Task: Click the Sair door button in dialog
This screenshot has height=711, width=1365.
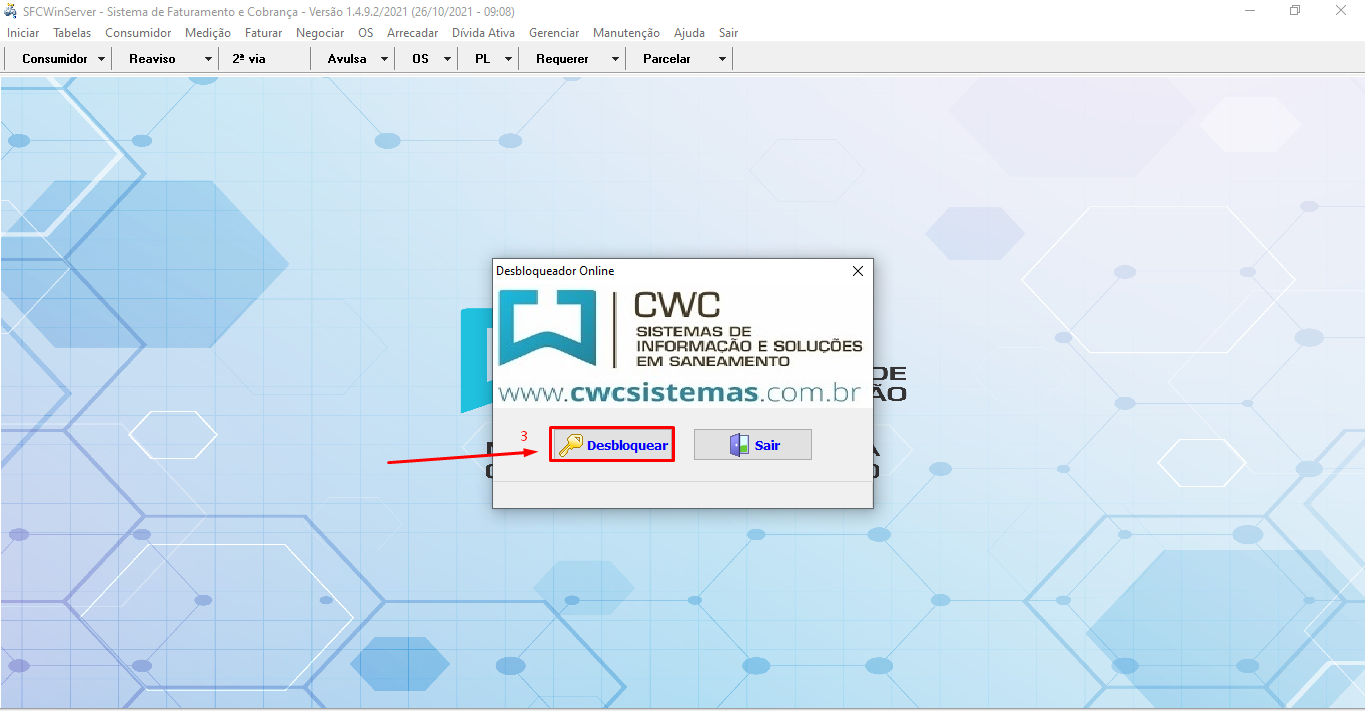Action: [752, 445]
